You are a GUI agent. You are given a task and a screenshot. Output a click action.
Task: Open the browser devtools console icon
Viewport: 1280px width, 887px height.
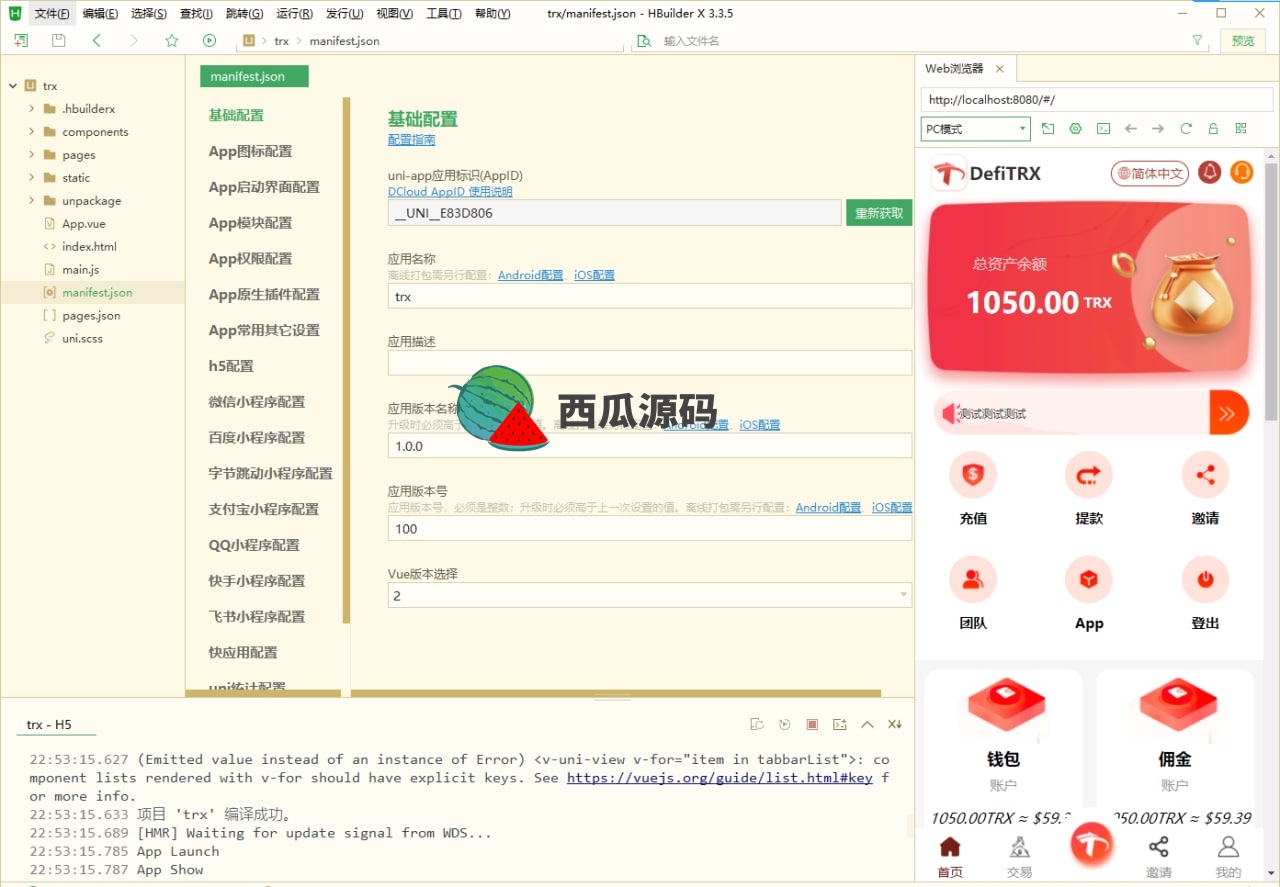point(1103,129)
